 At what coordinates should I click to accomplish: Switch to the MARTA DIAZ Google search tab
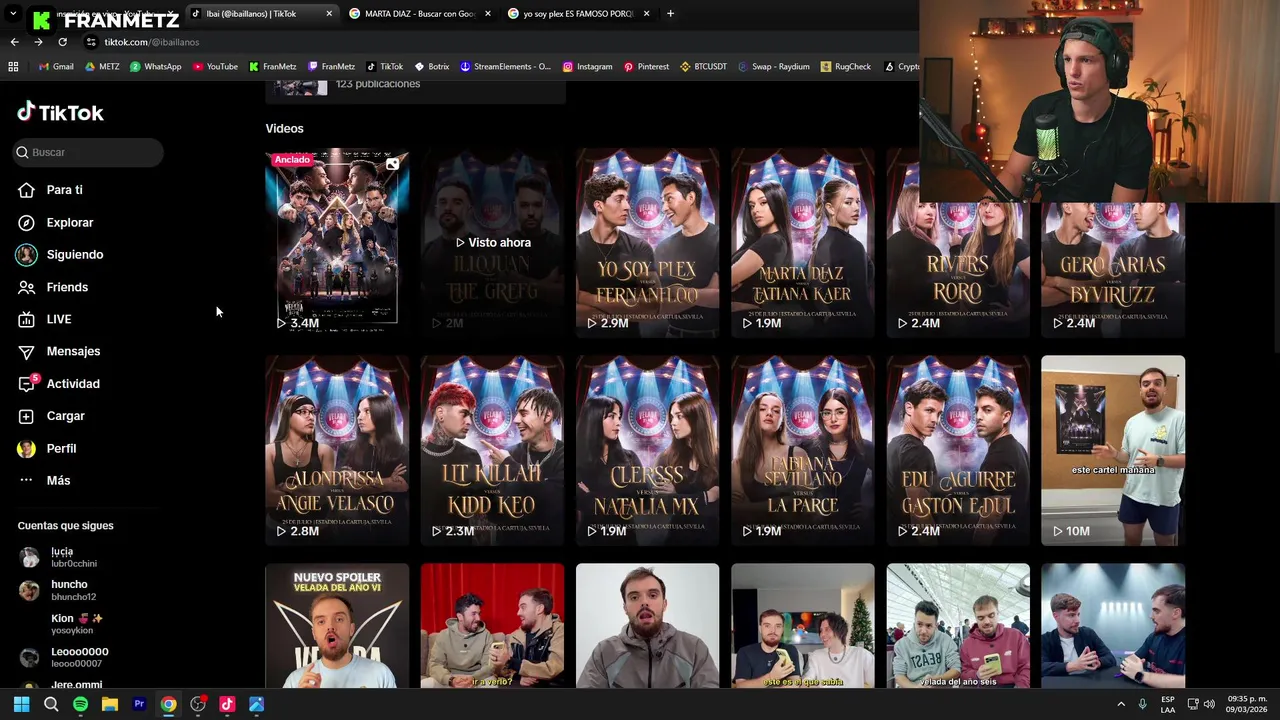[419, 14]
